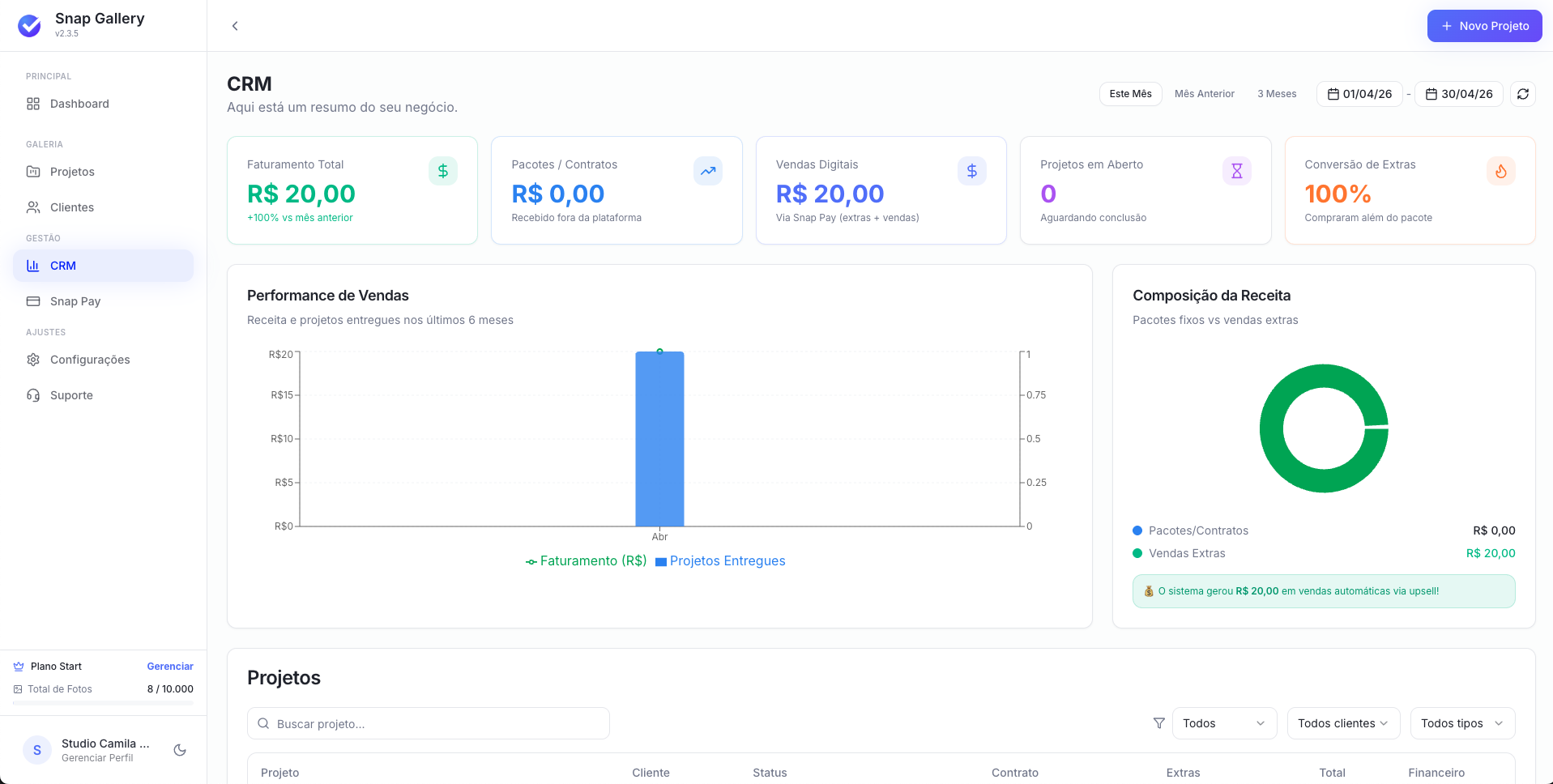The image size is (1553, 784).
Task: Go to Projetos in the sidebar
Action: coord(103,172)
